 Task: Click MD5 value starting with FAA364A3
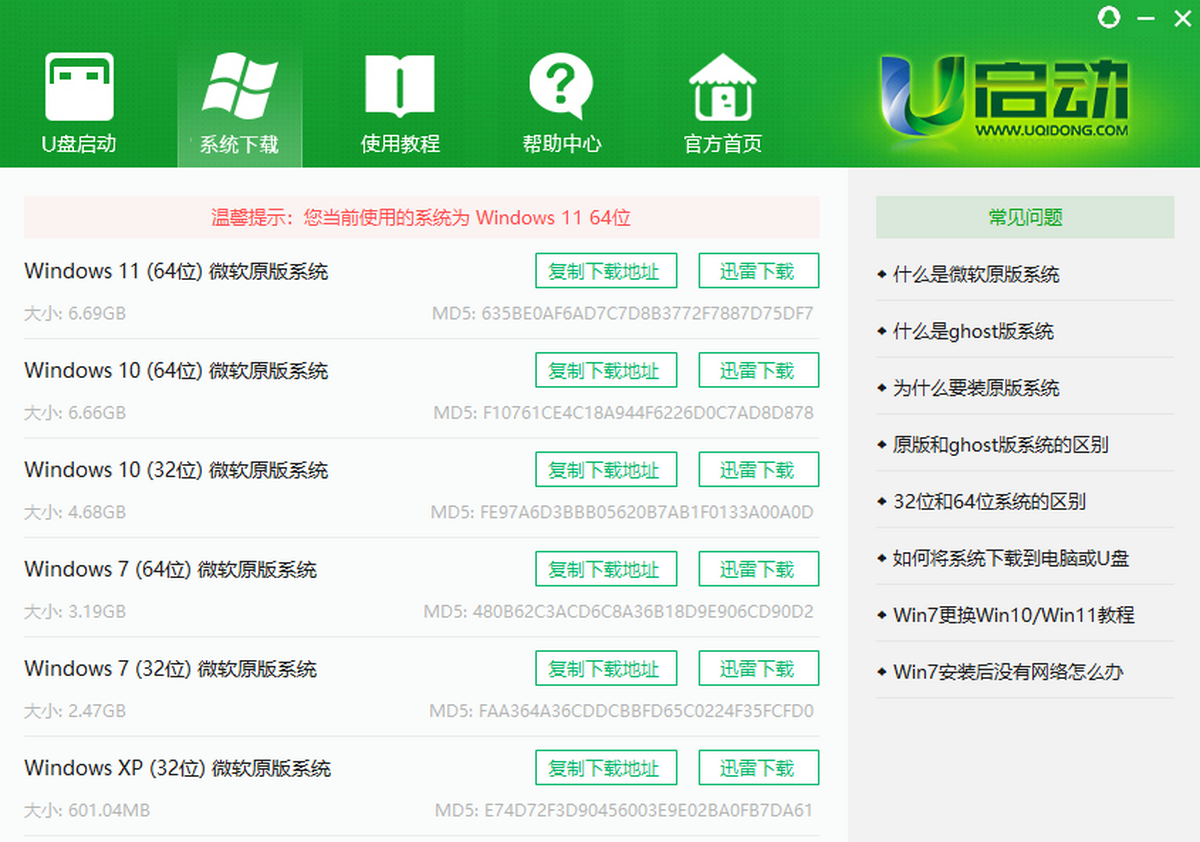click(x=622, y=711)
